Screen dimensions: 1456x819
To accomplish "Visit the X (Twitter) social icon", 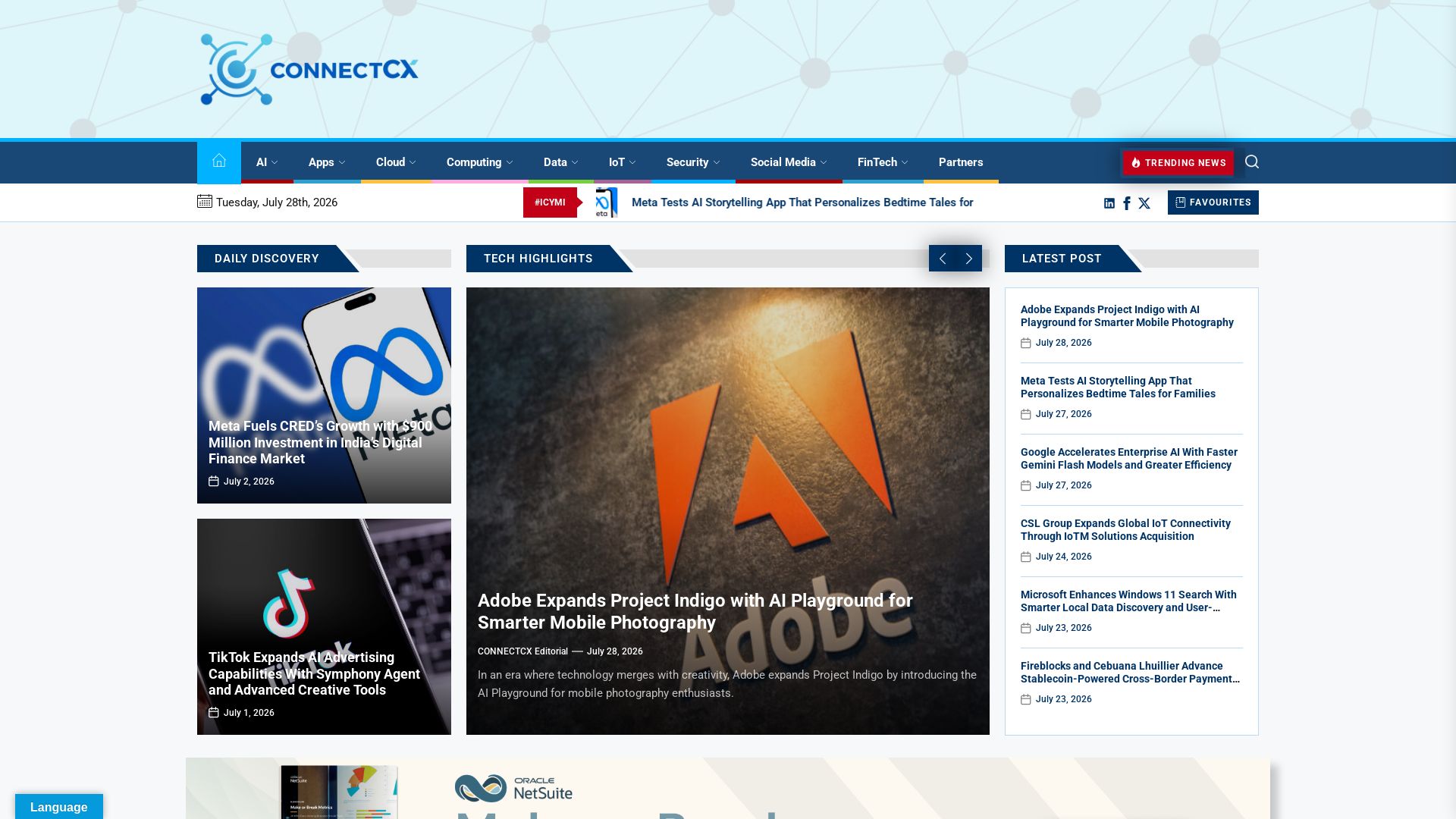I will point(1144,203).
